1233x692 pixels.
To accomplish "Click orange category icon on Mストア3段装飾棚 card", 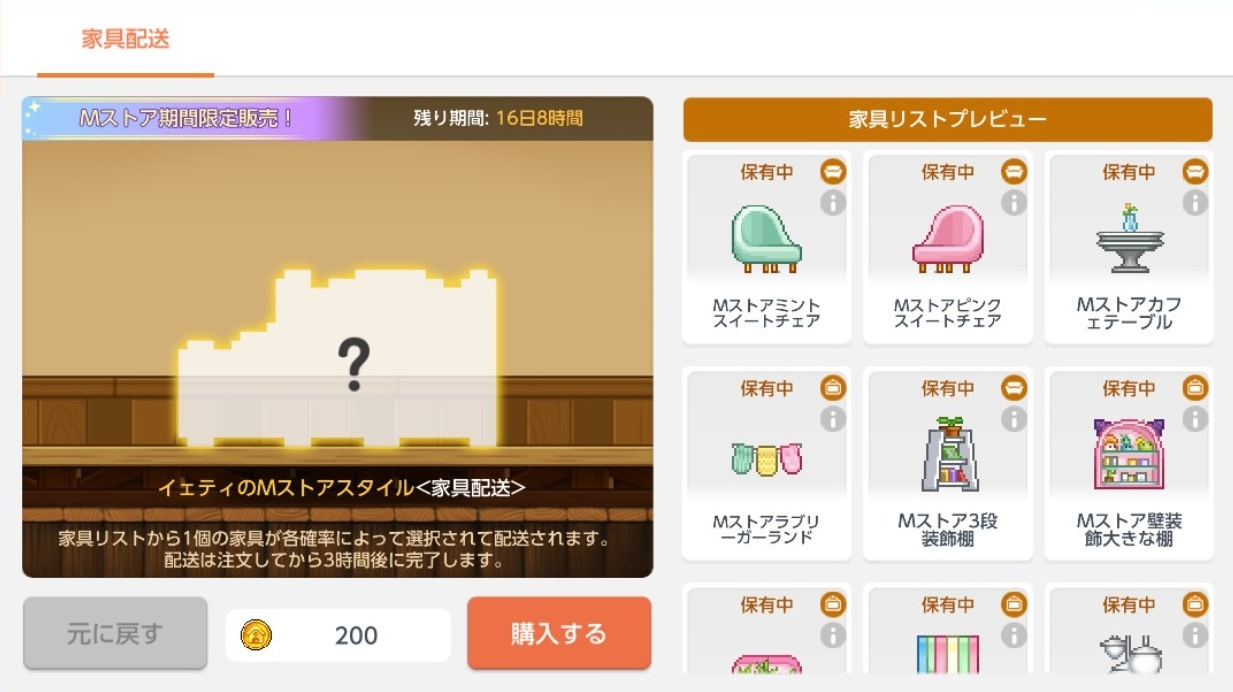I will [x=1014, y=388].
